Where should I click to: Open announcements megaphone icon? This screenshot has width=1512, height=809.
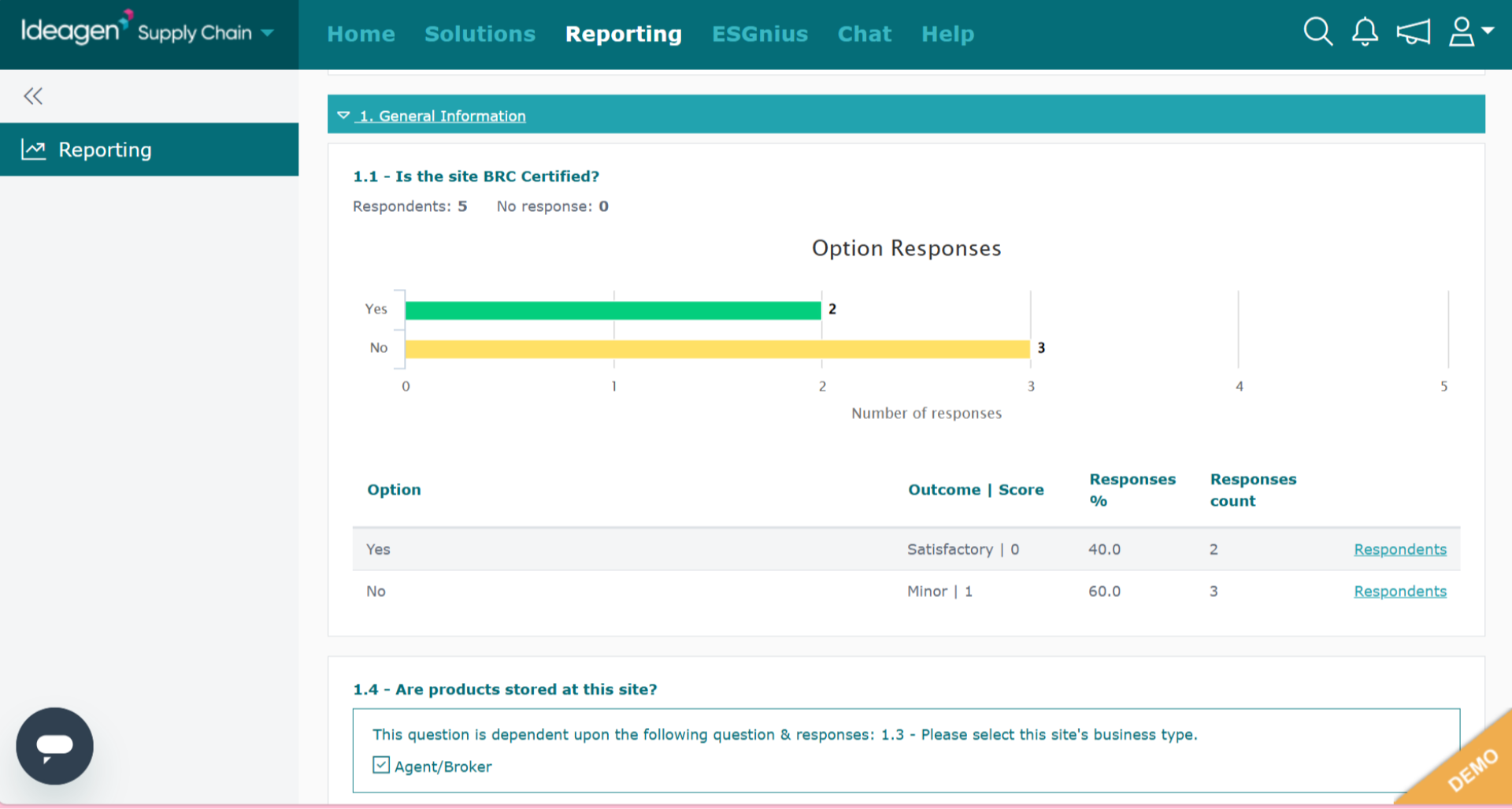[1414, 32]
